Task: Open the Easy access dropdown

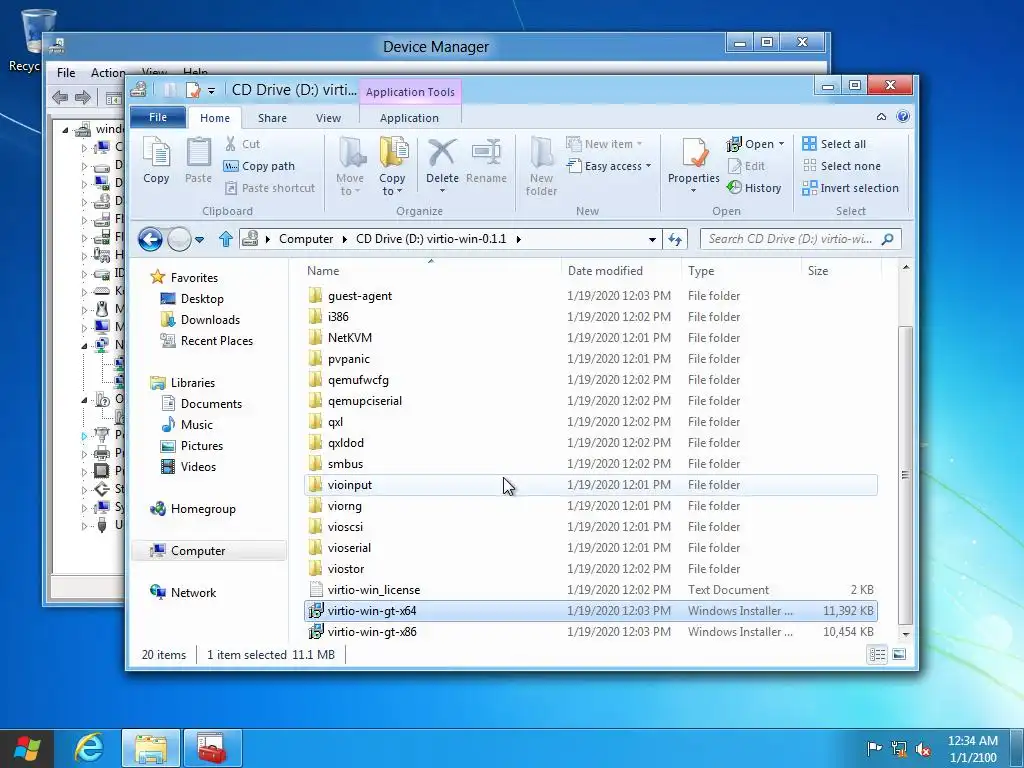Action: pyautogui.click(x=609, y=166)
